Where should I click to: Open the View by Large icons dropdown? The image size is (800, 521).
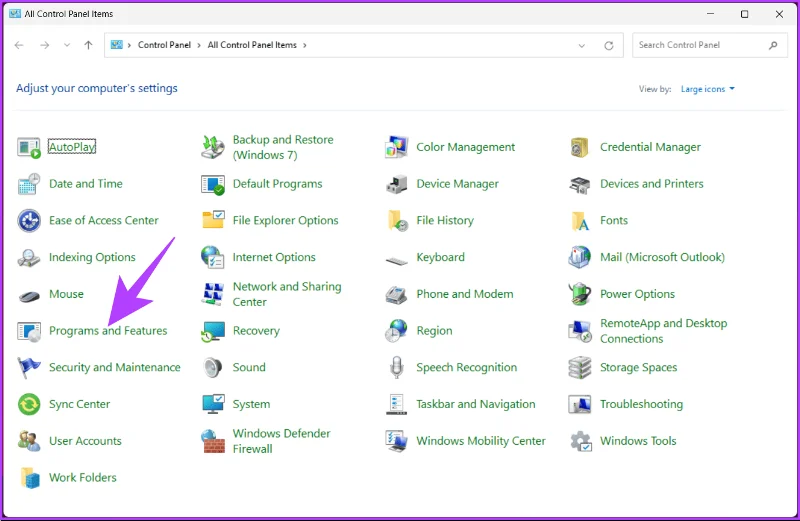coord(708,89)
